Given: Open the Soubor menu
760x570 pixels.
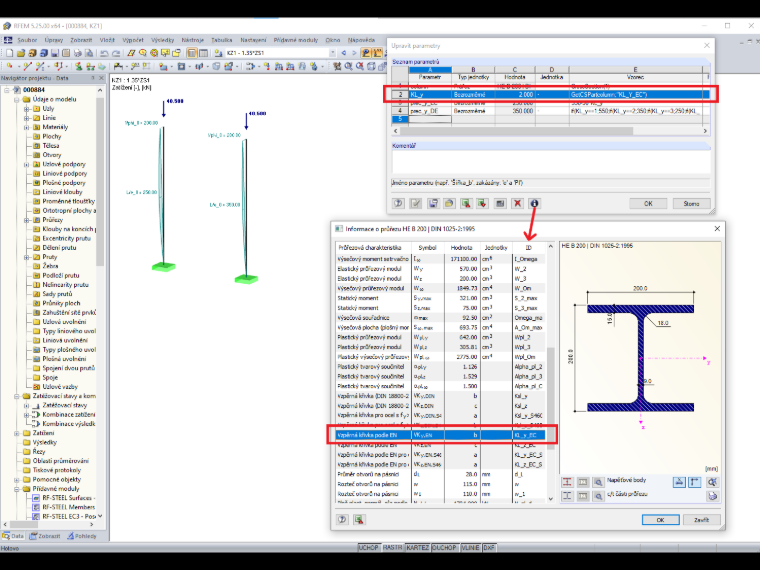Looking at the screenshot, I should pyautogui.click(x=27, y=40).
